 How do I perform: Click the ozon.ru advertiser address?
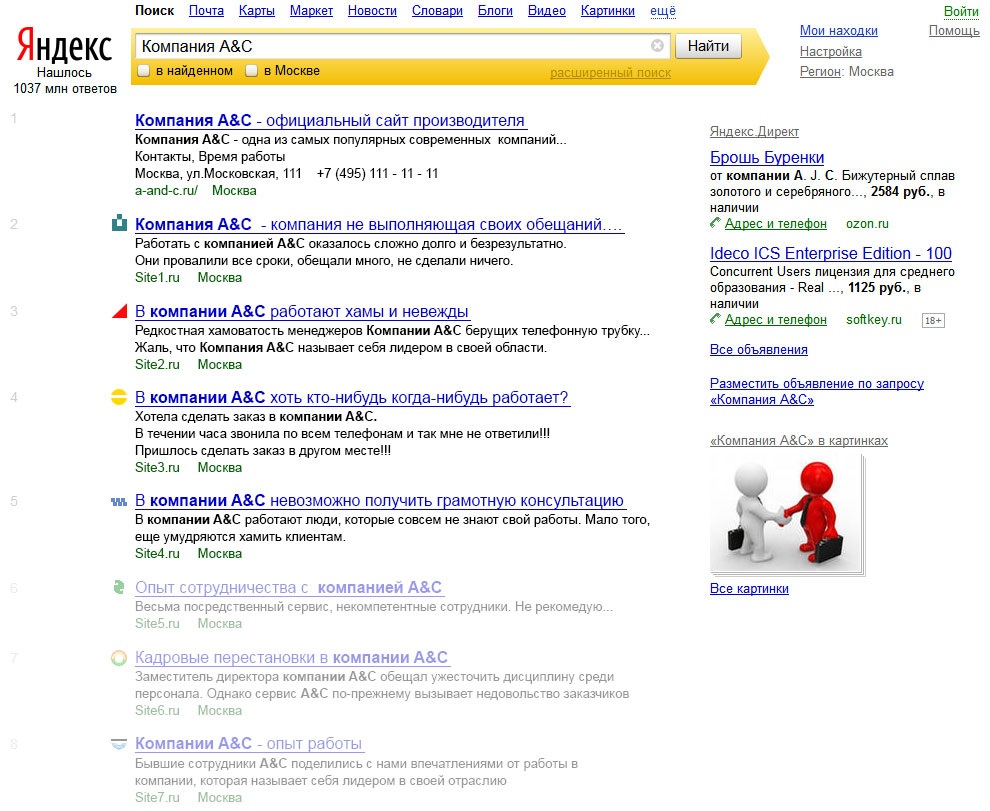[x=867, y=224]
